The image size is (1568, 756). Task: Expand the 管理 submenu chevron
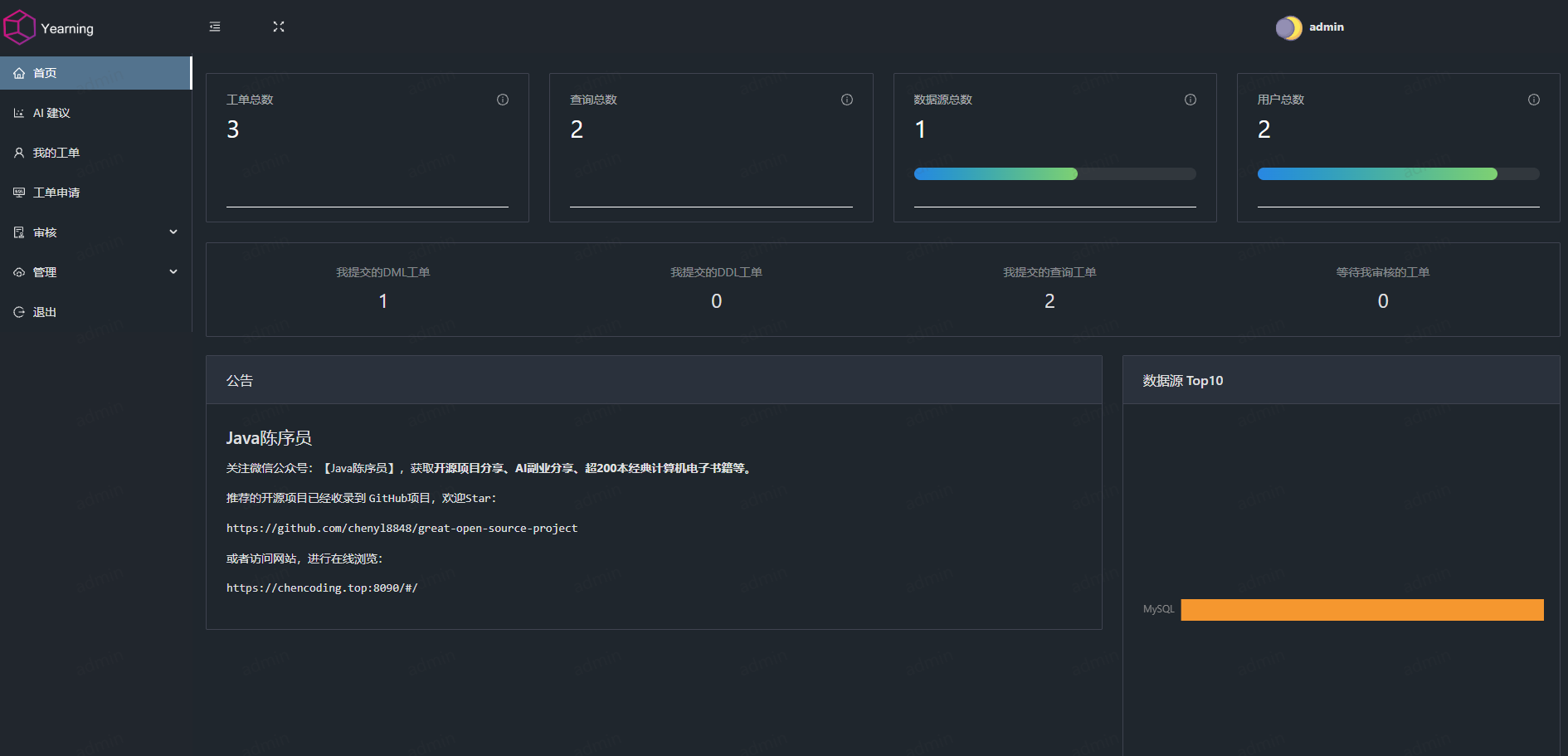173,272
